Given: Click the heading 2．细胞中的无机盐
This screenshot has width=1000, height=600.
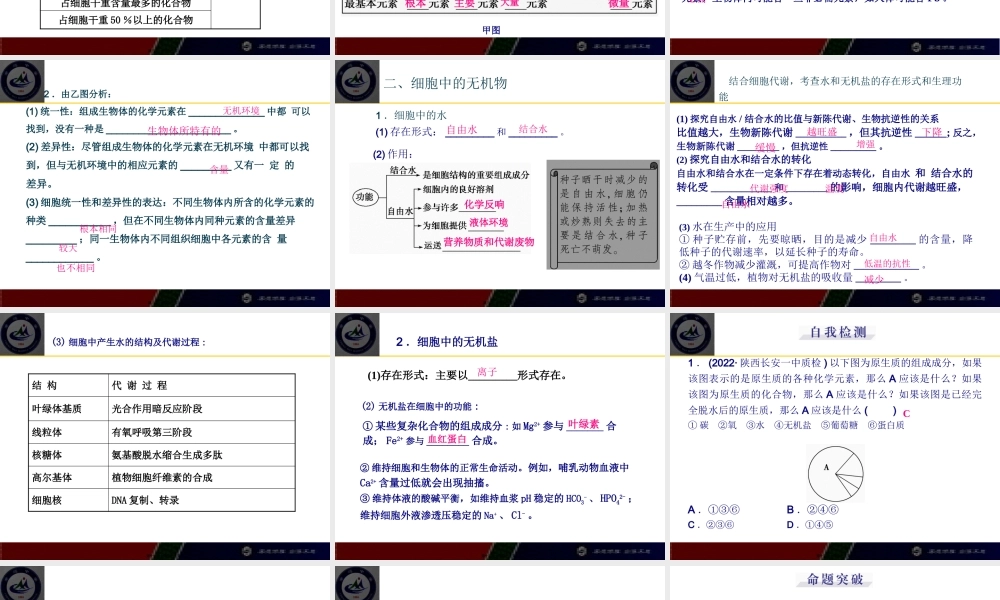Looking at the screenshot, I should (446, 342).
